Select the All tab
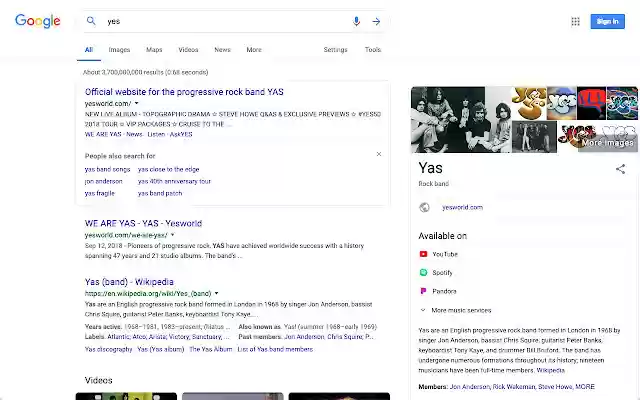Viewport: 640px width, 400px height. click(x=89, y=50)
